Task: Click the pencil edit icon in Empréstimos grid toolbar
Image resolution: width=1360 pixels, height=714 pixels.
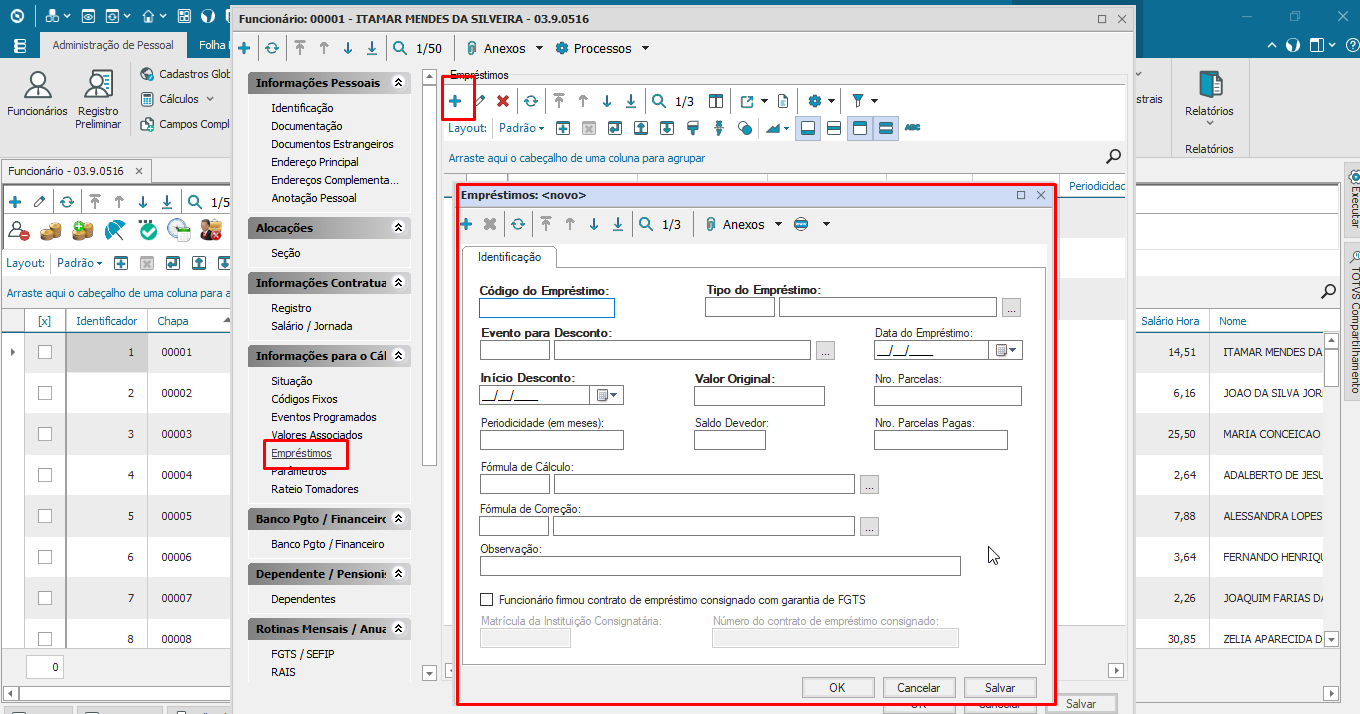Action: coord(480,101)
